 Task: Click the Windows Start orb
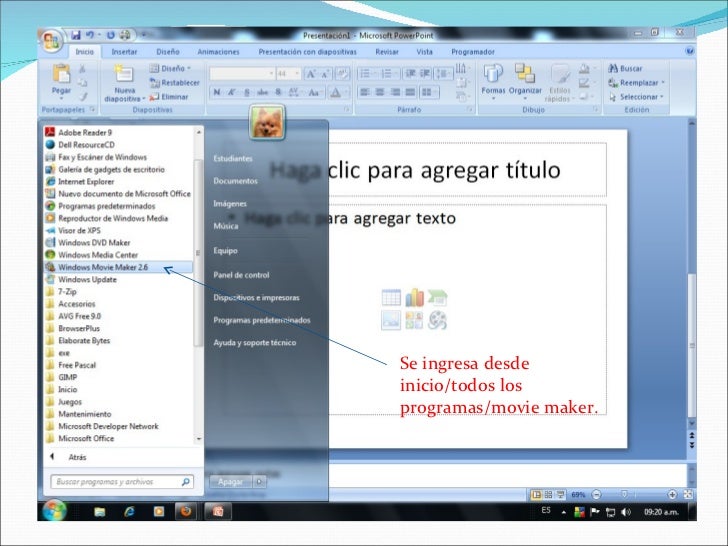[54, 511]
